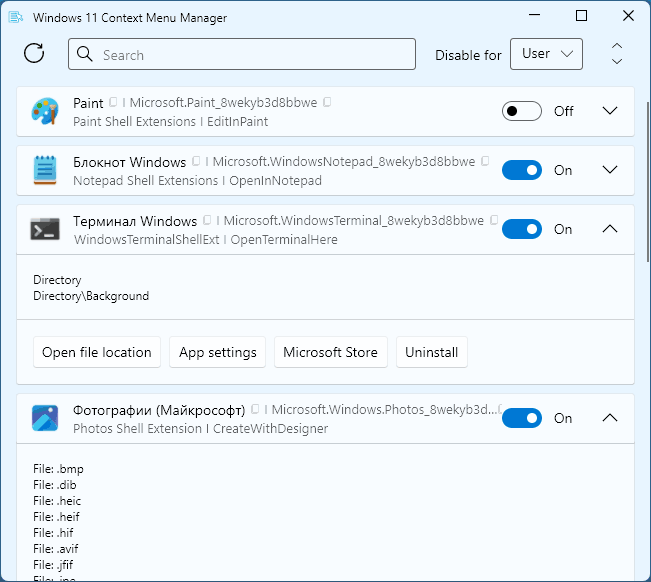Click the vertical scrollbar thumb
This screenshot has height=582, width=651.
[648, 181]
